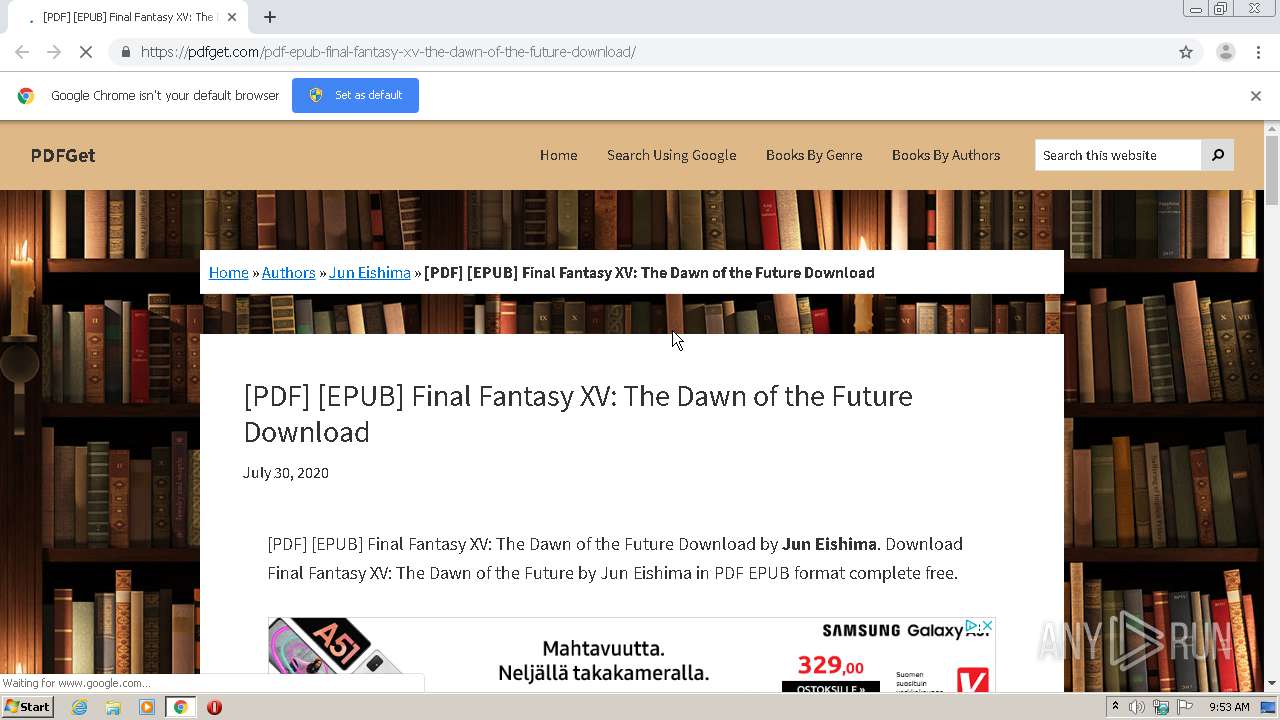Open the AdChoices info icon
Image resolution: width=1280 pixels, height=720 pixels.
point(971,626)
